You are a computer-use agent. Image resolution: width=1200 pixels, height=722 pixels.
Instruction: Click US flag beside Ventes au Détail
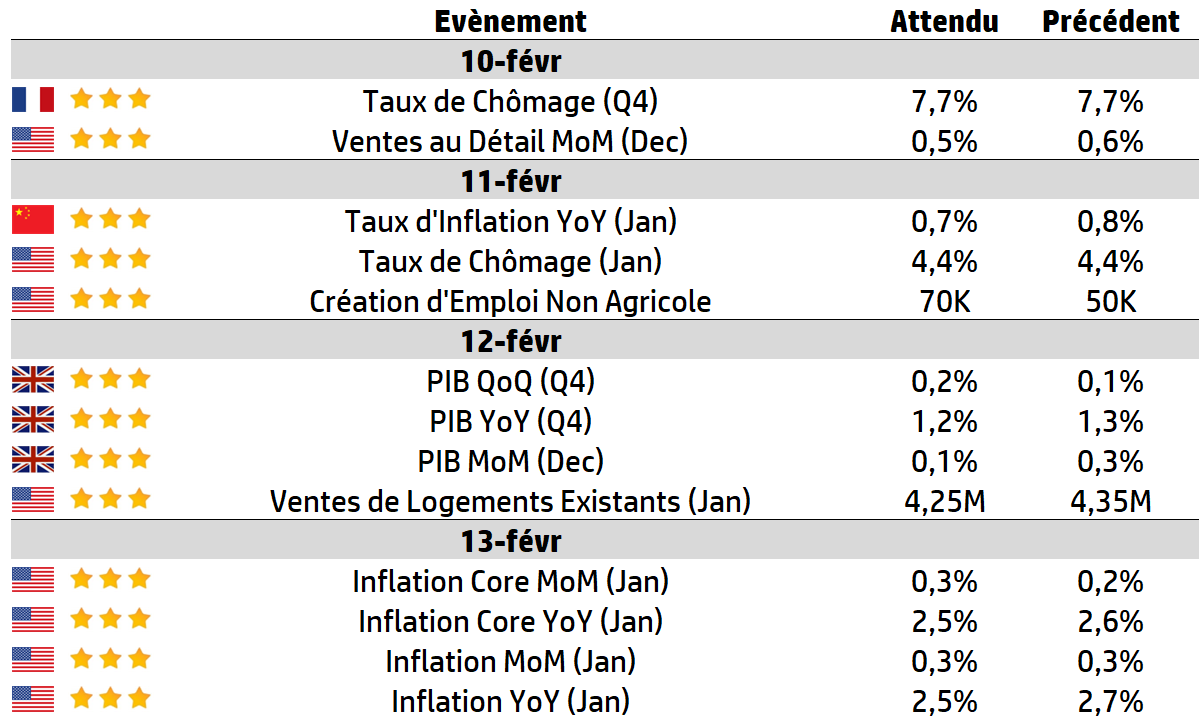point(33,140)
